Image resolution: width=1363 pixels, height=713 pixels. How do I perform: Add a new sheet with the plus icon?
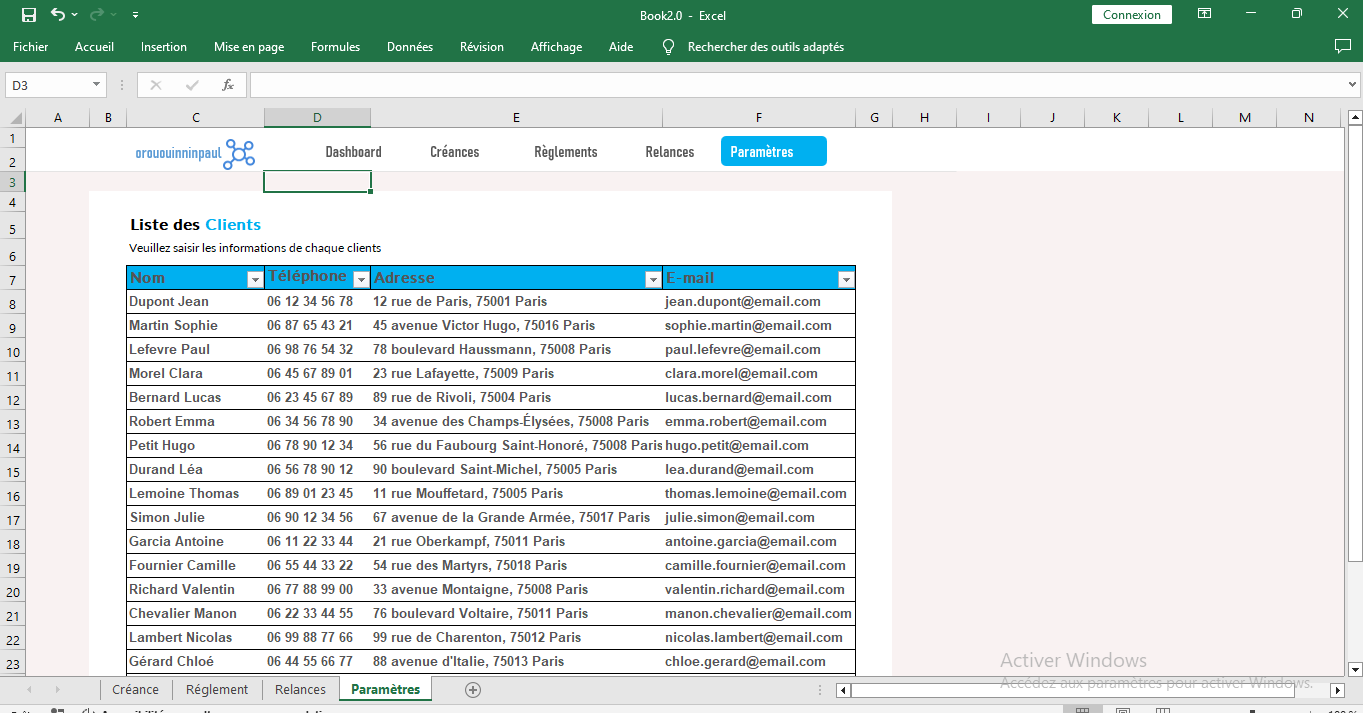[473, 690]
